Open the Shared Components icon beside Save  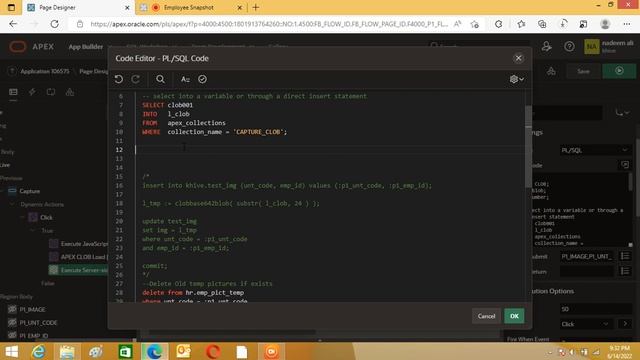[551, 71]
